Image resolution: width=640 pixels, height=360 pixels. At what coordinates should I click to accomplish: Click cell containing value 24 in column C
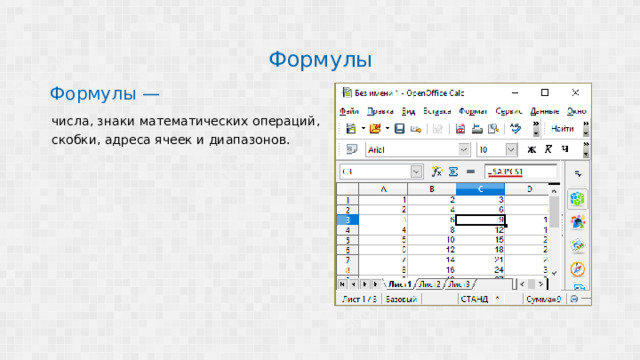(480, 270)
